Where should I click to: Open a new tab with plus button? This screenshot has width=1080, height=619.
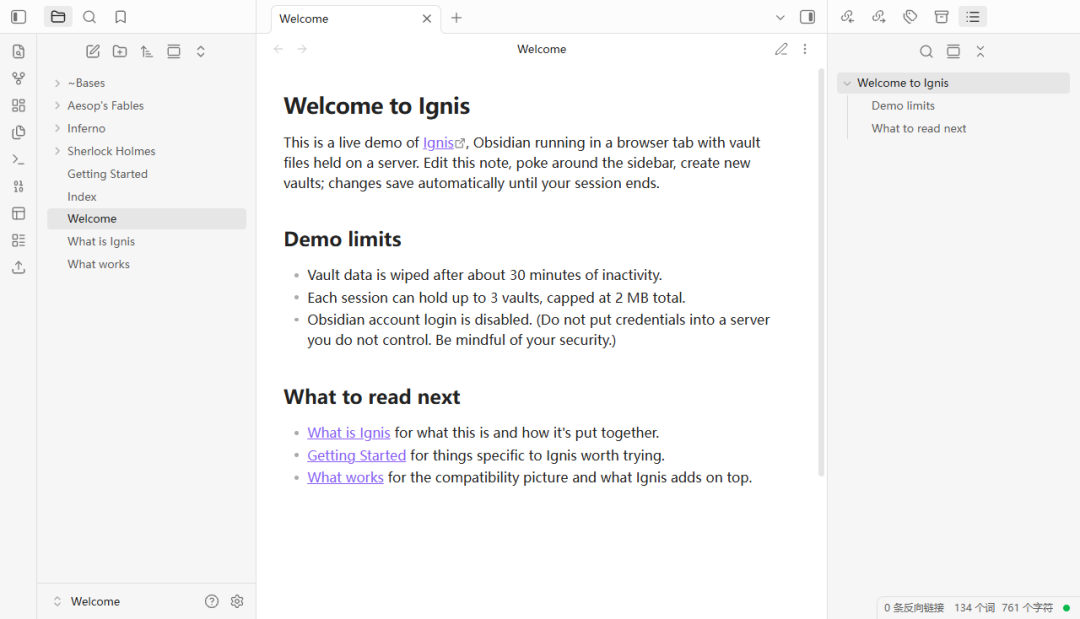[457, 18]
